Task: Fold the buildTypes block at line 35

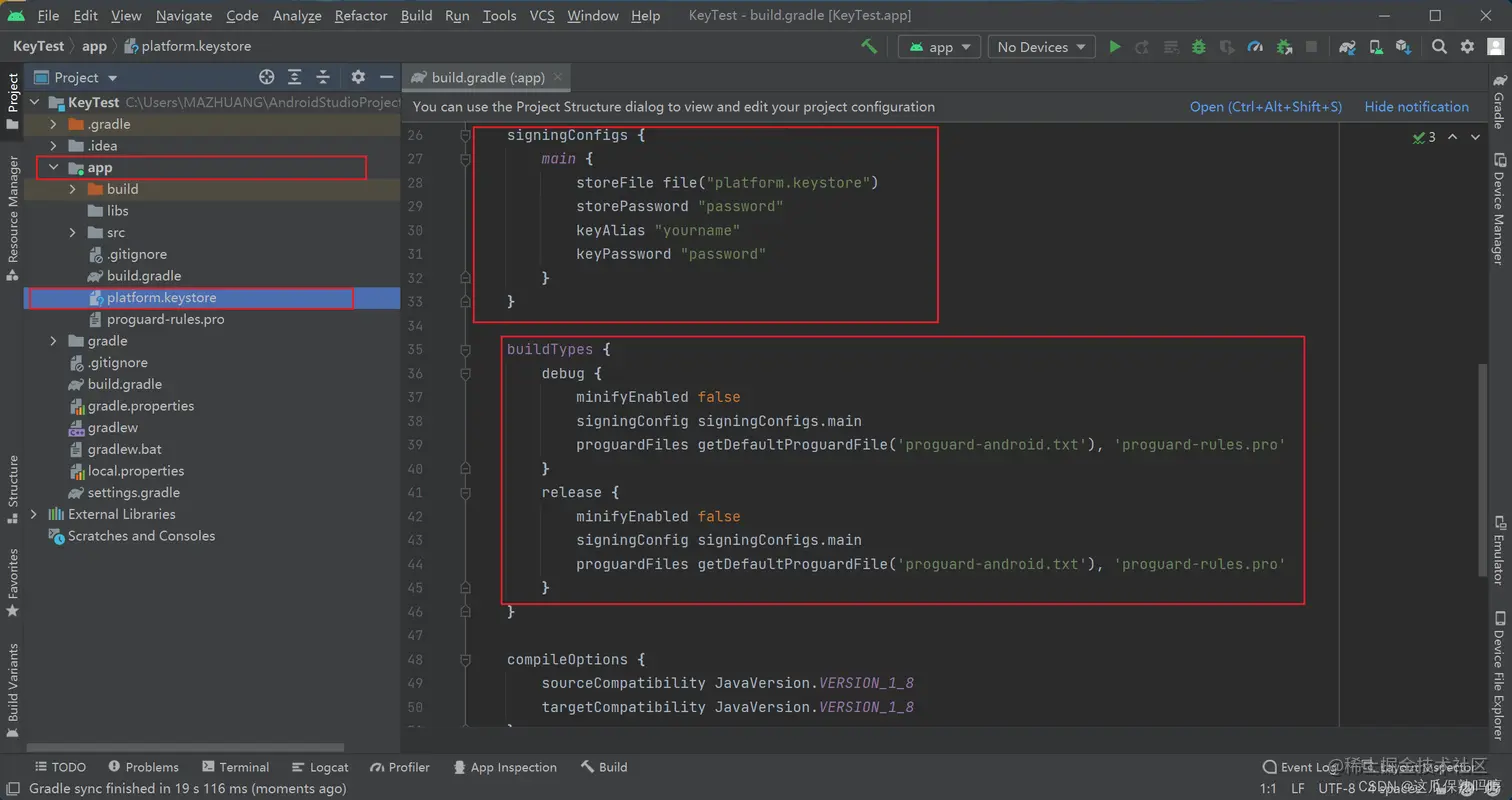Action: [465, 350]
